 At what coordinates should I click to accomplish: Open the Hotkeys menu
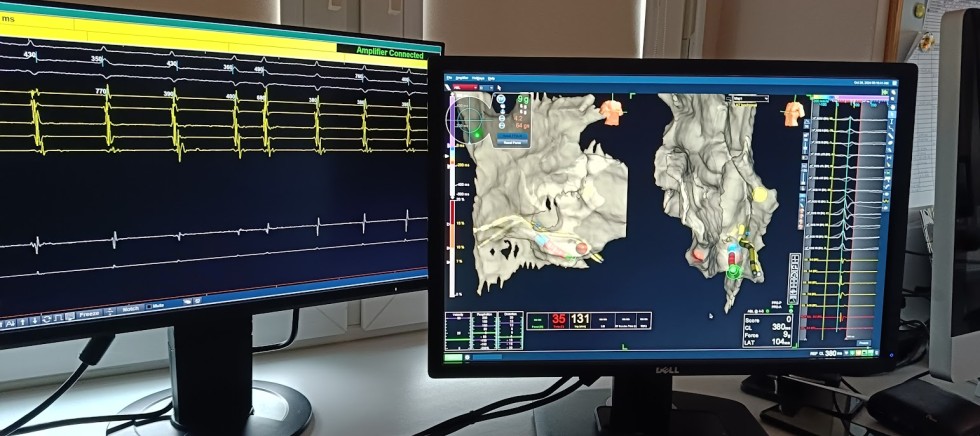coord(478,78)
